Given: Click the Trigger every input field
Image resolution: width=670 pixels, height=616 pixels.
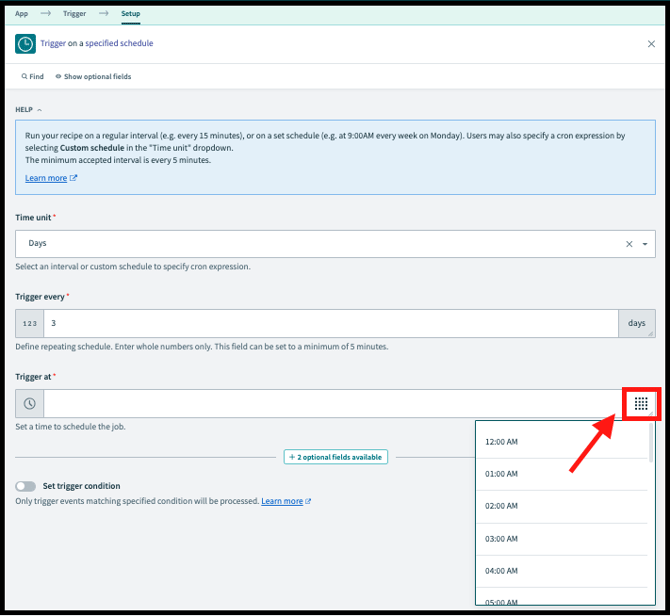Looking at the screenshot, I should click(x=330, y=324).
